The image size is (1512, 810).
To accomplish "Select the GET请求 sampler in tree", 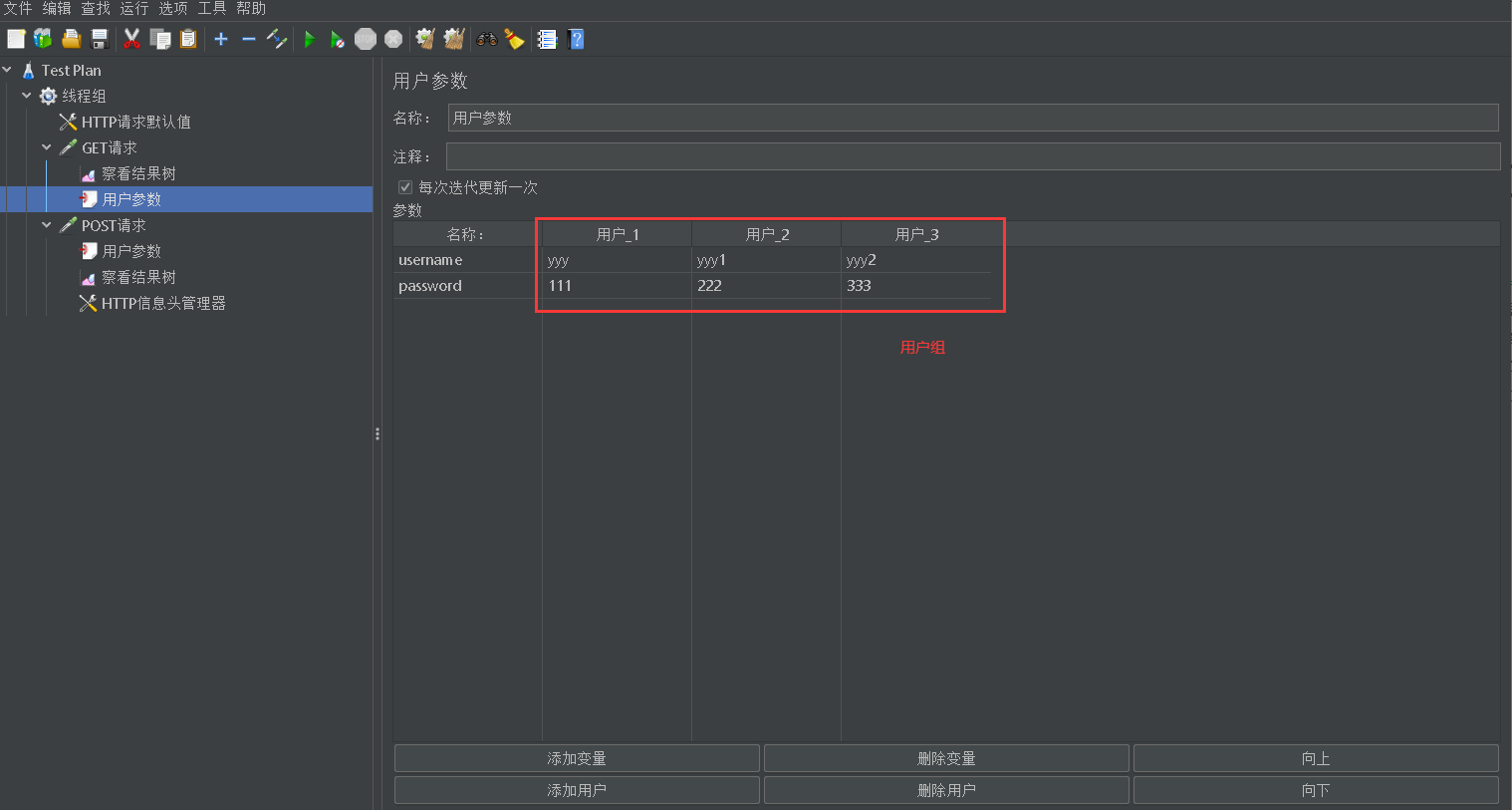I will (x=109, y=147).
